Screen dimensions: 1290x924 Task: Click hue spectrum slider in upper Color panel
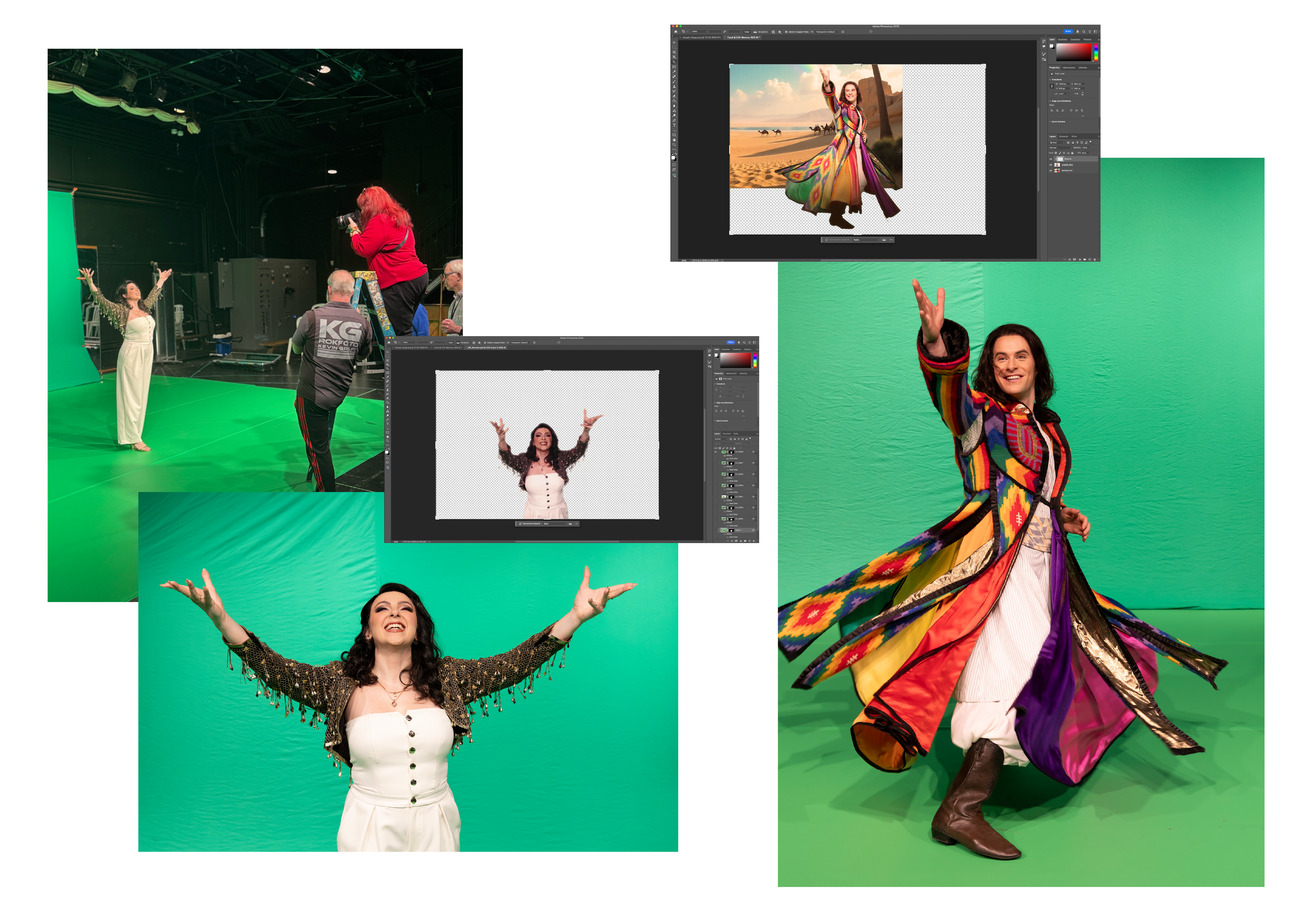pos(1096,52)
